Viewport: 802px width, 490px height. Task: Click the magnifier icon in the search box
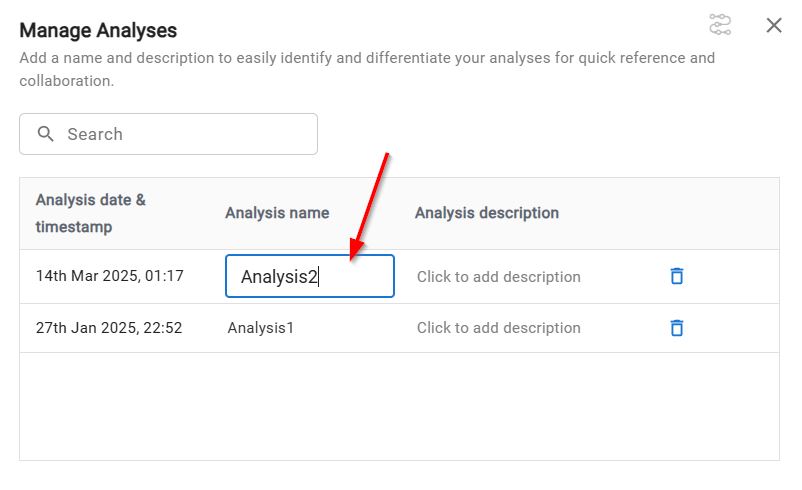click(45, 134)
